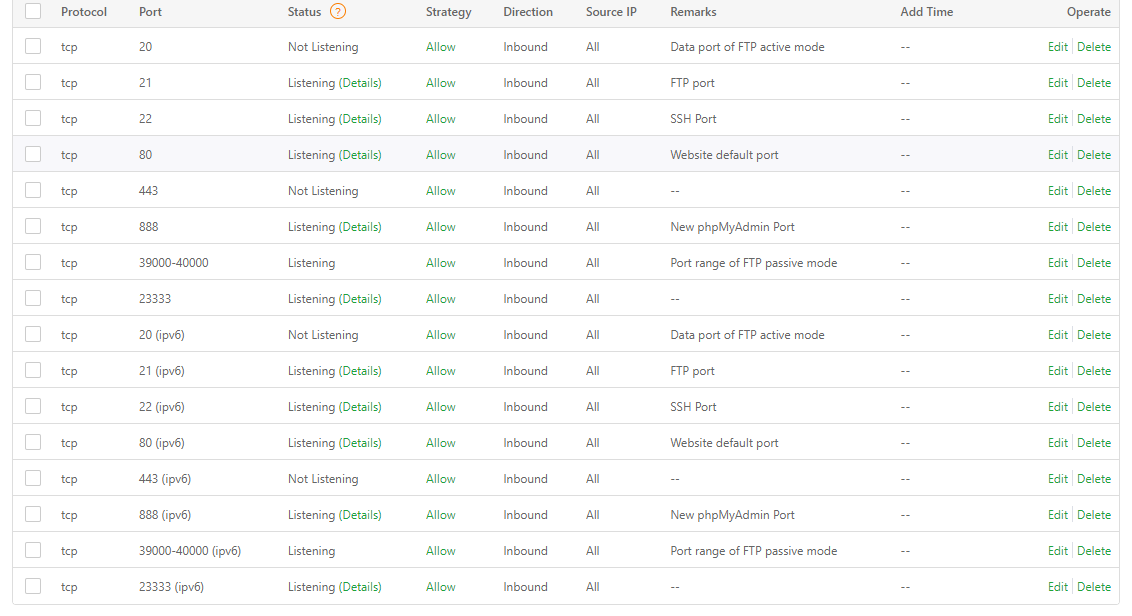Tick the select-all checkbox in header
This screenshot has width=1132, height=616.
[x=33, y=11]
